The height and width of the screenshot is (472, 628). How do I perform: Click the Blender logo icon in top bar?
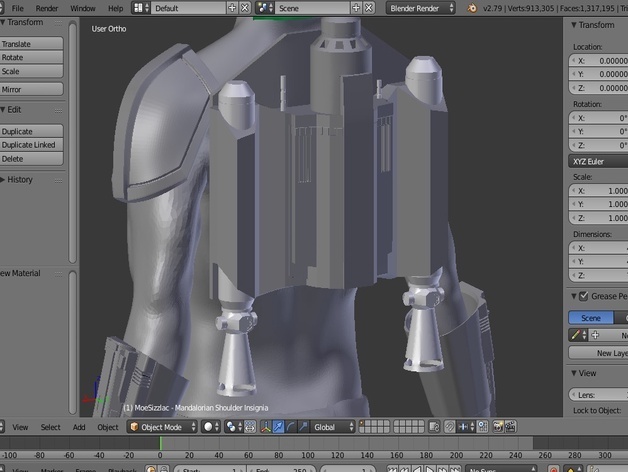coord(471,8)
